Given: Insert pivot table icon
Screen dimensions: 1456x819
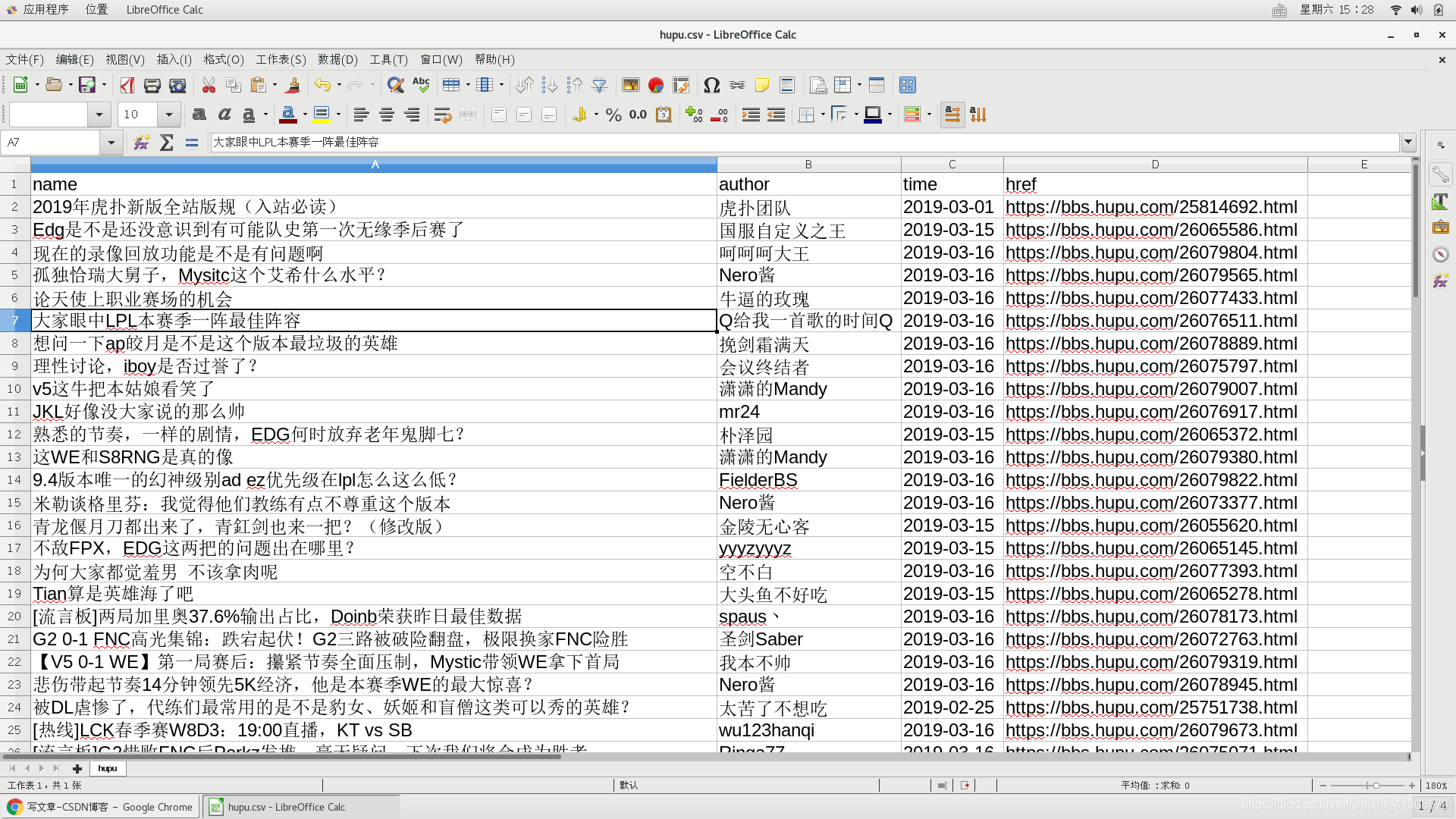Looking at the screenshot, I should coord(681,85).
